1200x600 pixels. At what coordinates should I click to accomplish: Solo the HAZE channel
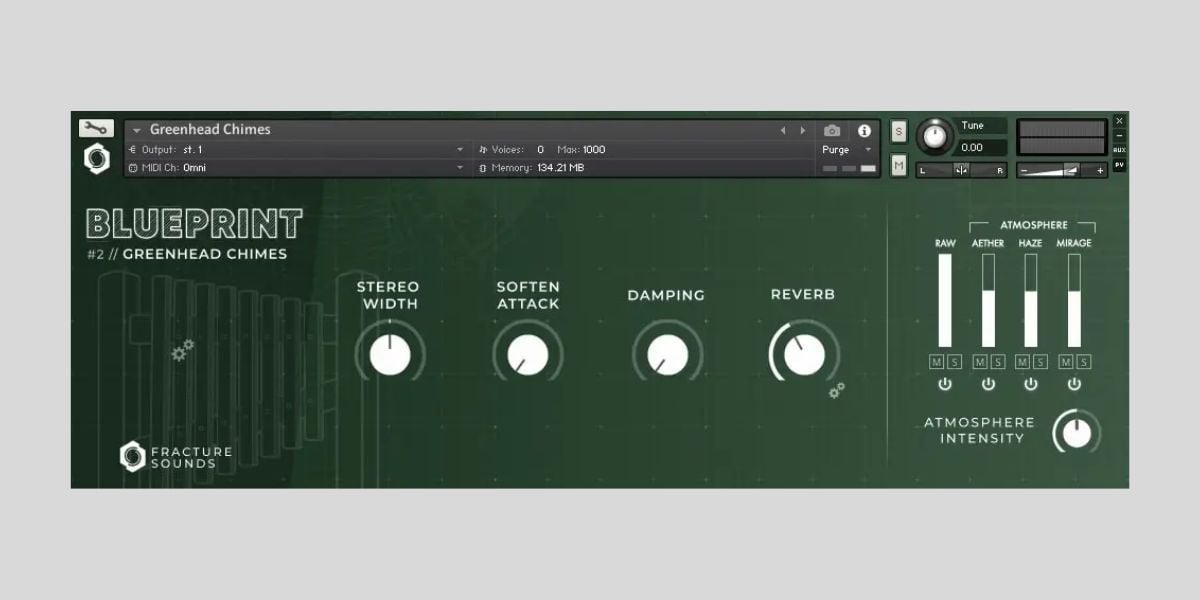(x=1040, y=361)
